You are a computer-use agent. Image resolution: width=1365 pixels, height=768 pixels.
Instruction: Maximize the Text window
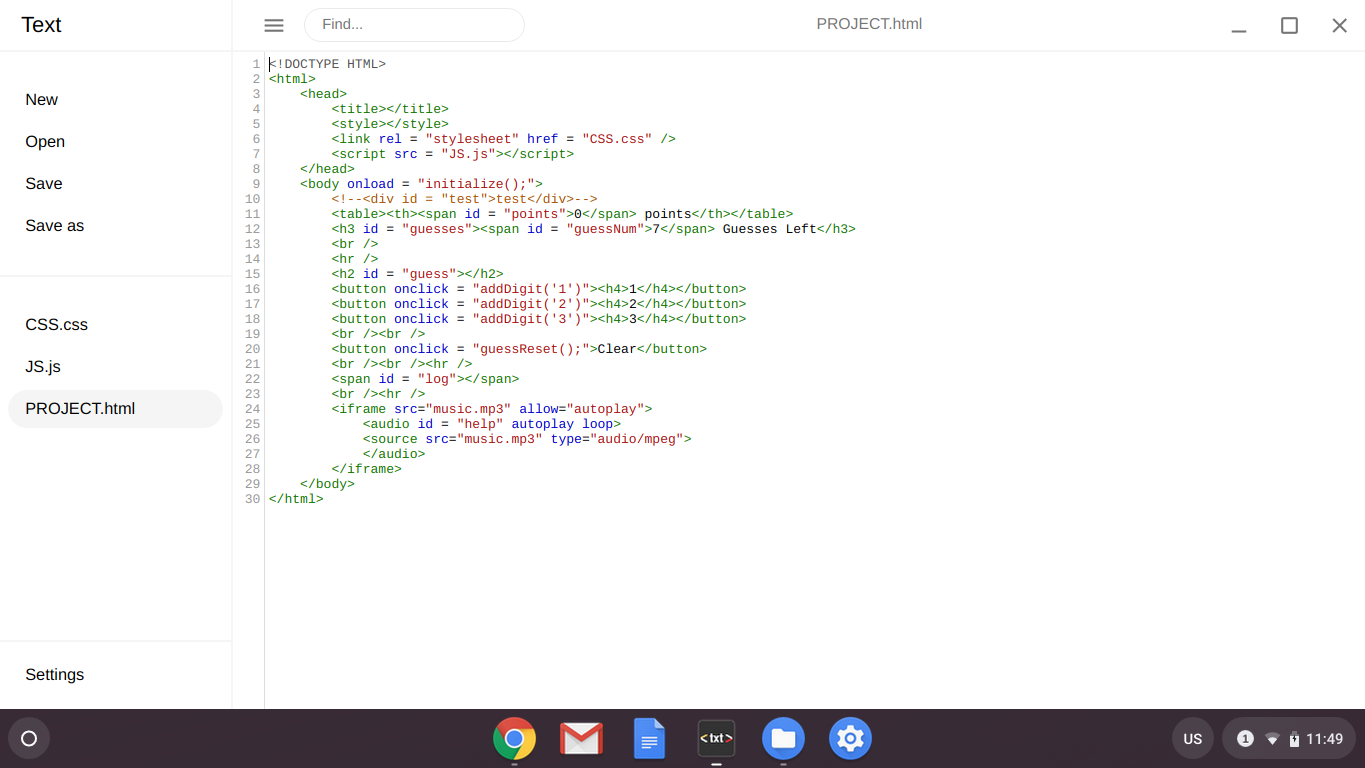pos(1289,25)
